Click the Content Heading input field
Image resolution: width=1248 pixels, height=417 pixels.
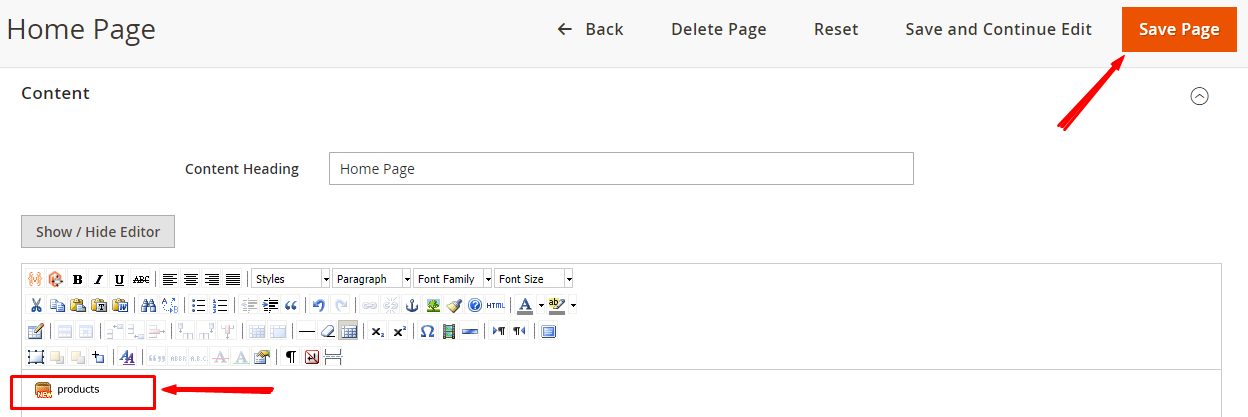coord(621,169)
